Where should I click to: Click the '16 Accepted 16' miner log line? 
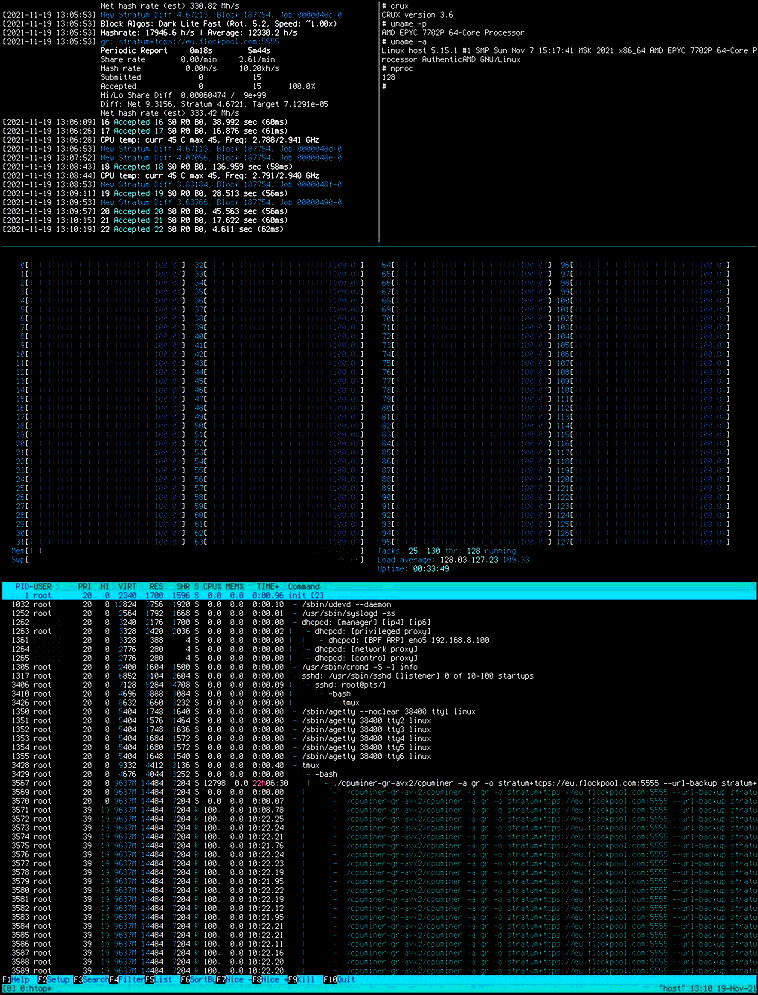coord(143,122)
